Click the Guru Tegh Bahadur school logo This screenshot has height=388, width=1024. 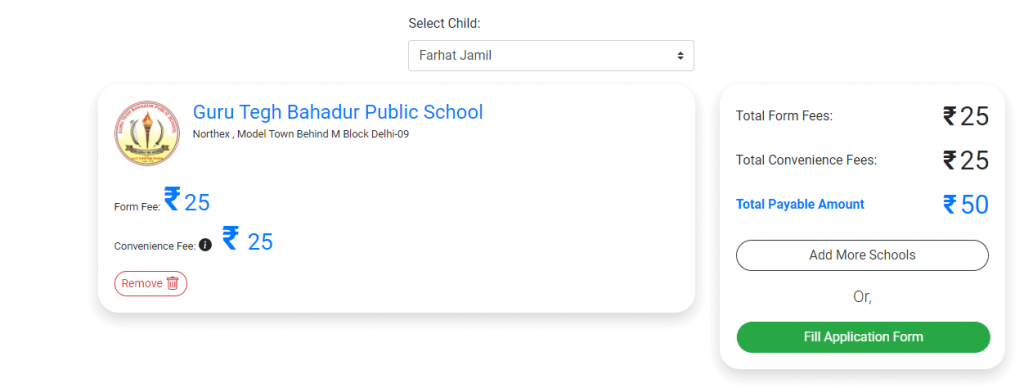click(x=147, y=133)
